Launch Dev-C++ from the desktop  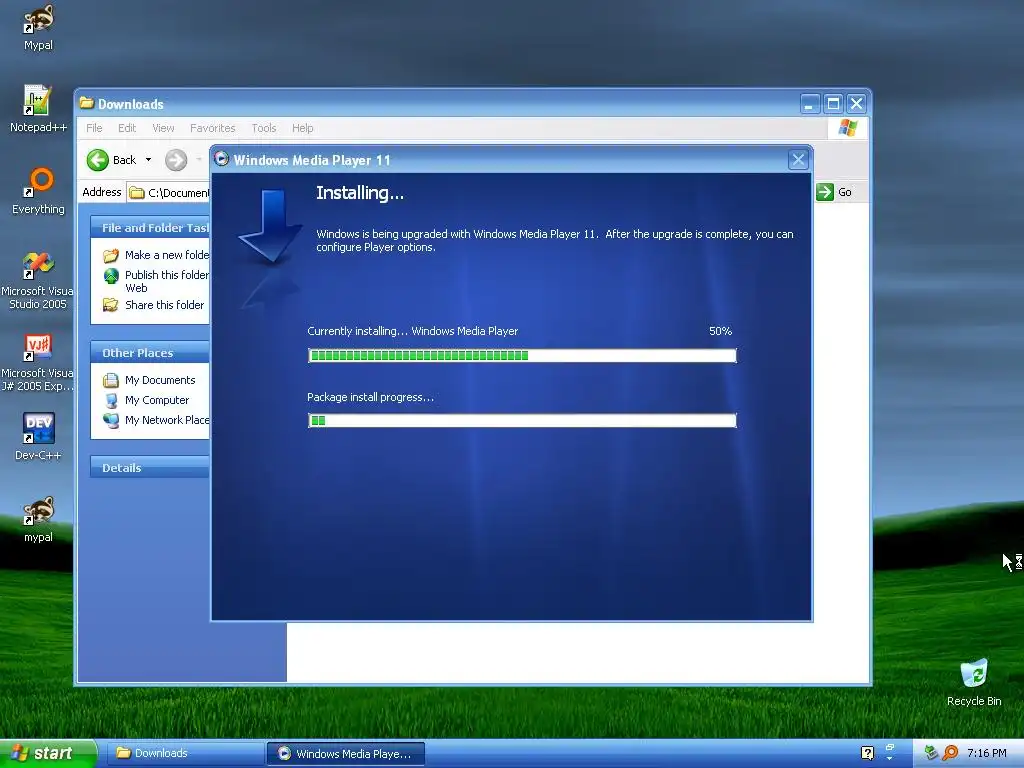coord(38,437)
